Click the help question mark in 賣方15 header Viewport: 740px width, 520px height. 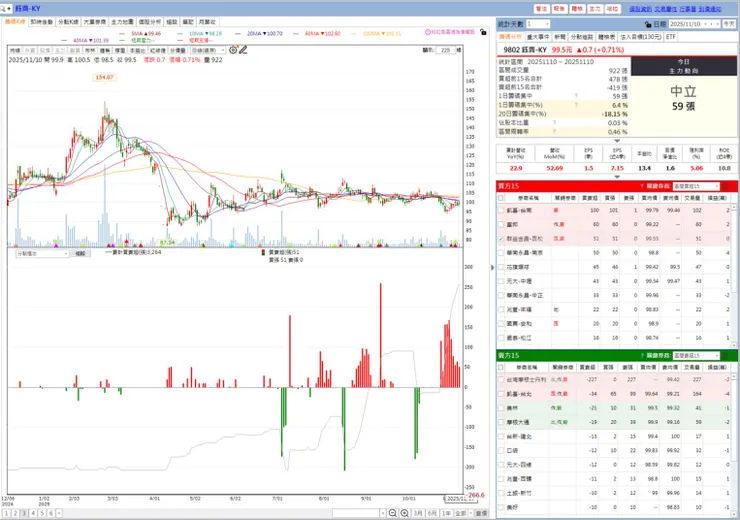pos(642,355)
